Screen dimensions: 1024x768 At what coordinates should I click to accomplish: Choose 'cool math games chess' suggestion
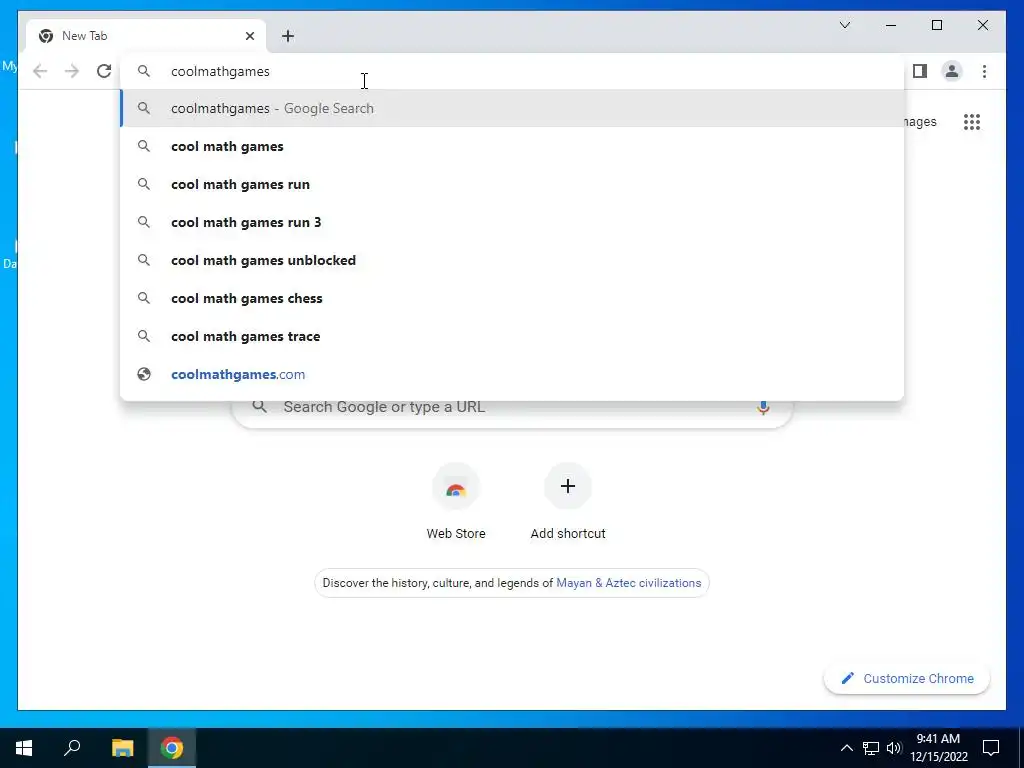512,298
